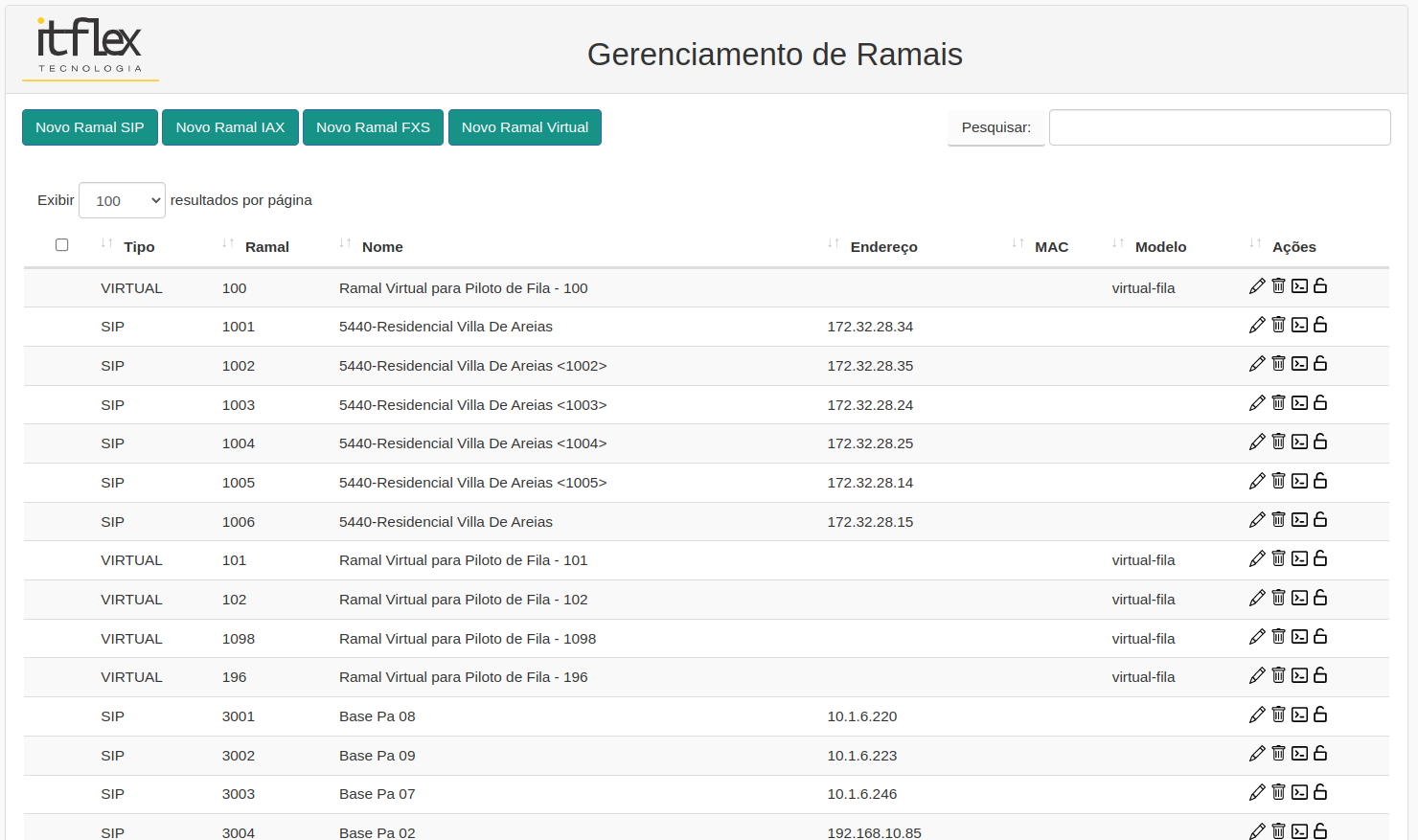Sort table by Modelo column
Image resolution: width=1418 pixels, height=840 pixels.
click(1160, 247)
